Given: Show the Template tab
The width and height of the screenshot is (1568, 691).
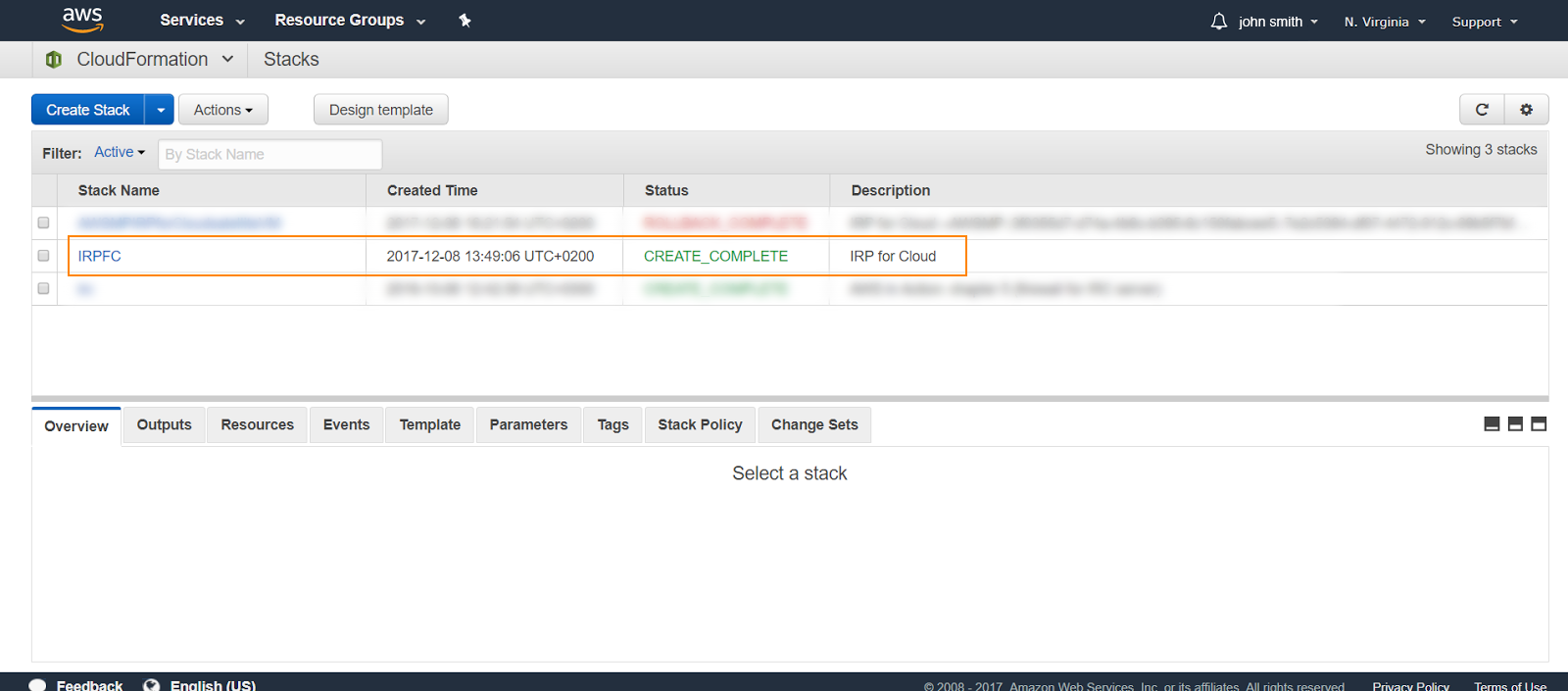Looking at the screenshot, I should [x=430, y=424].
